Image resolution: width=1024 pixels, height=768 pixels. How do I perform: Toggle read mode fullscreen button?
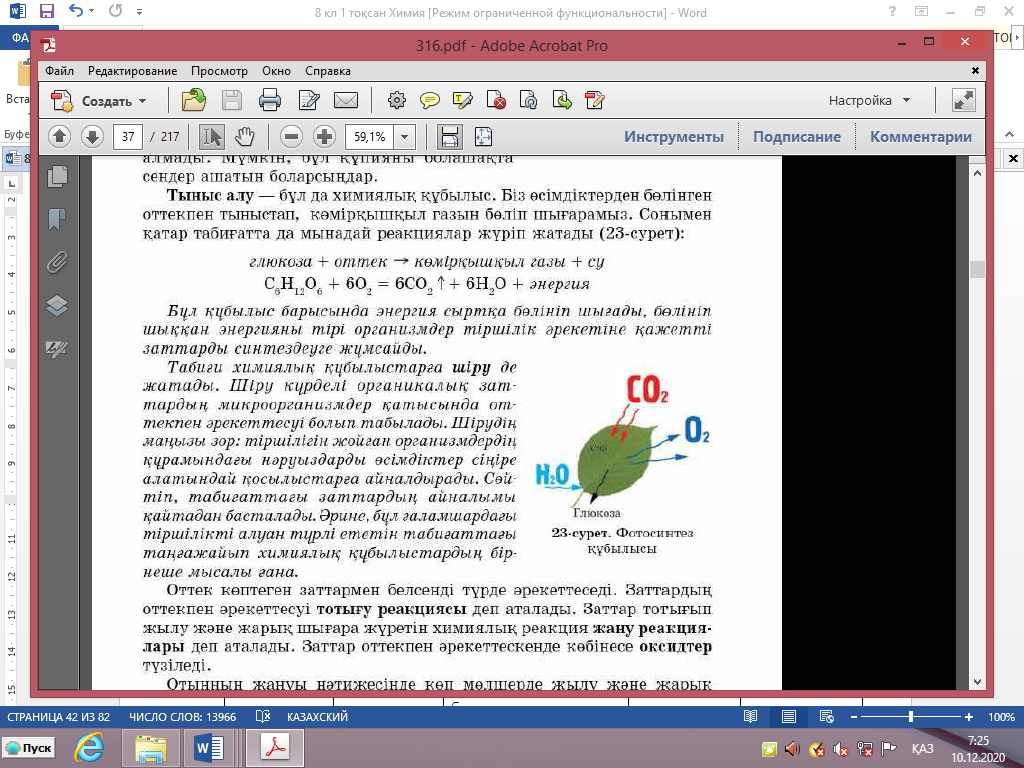pos(963,100)
